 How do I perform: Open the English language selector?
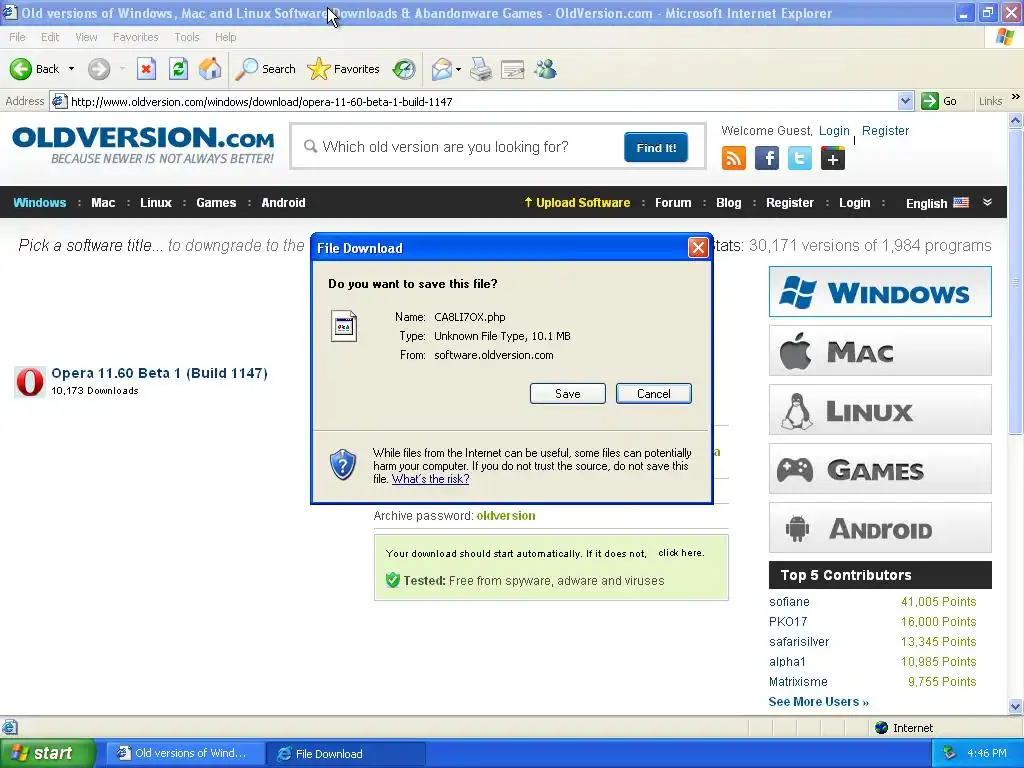tap(937, 203)
